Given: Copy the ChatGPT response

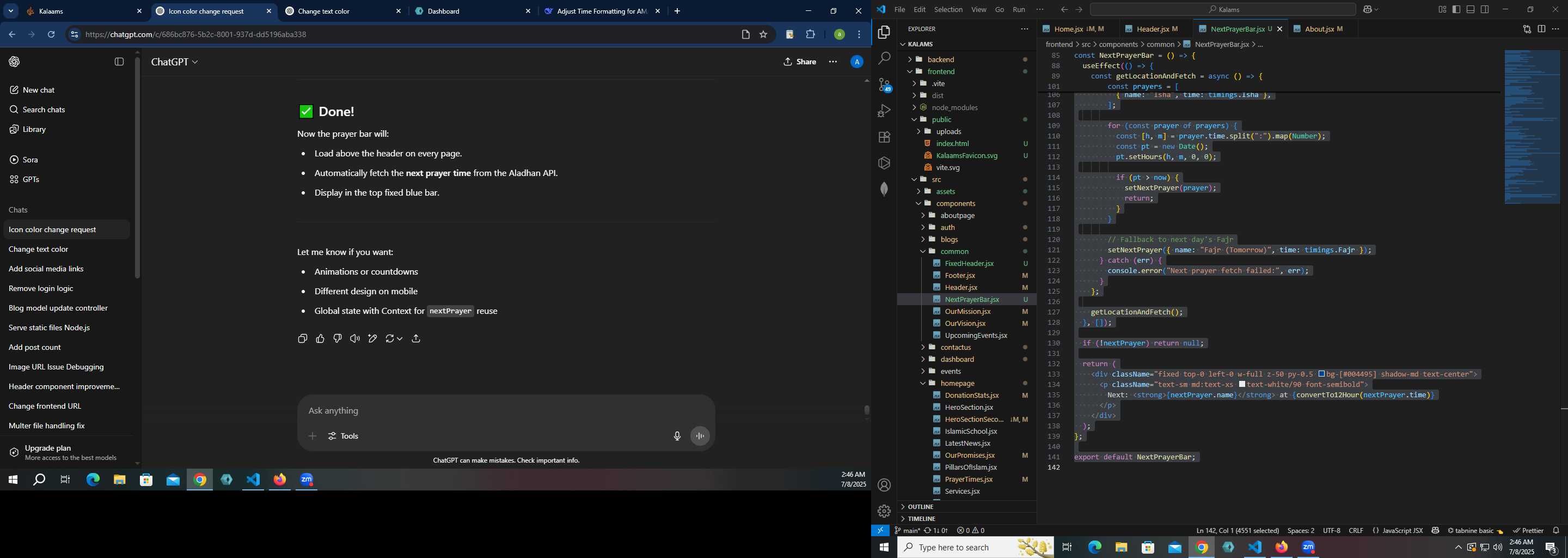Looking at the screenshot, I should [x=303, y=339].
